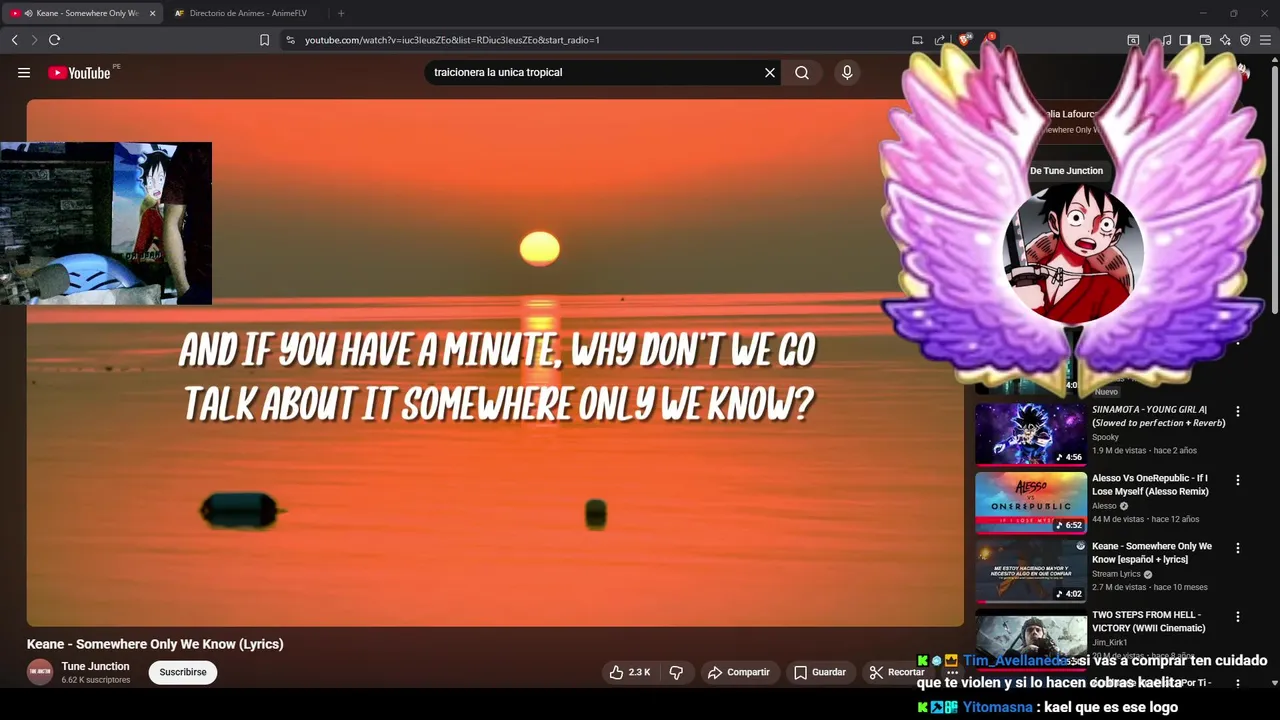
Task: Open the Stream Lyrics channel name
Action: click(x=1116, y=574)
